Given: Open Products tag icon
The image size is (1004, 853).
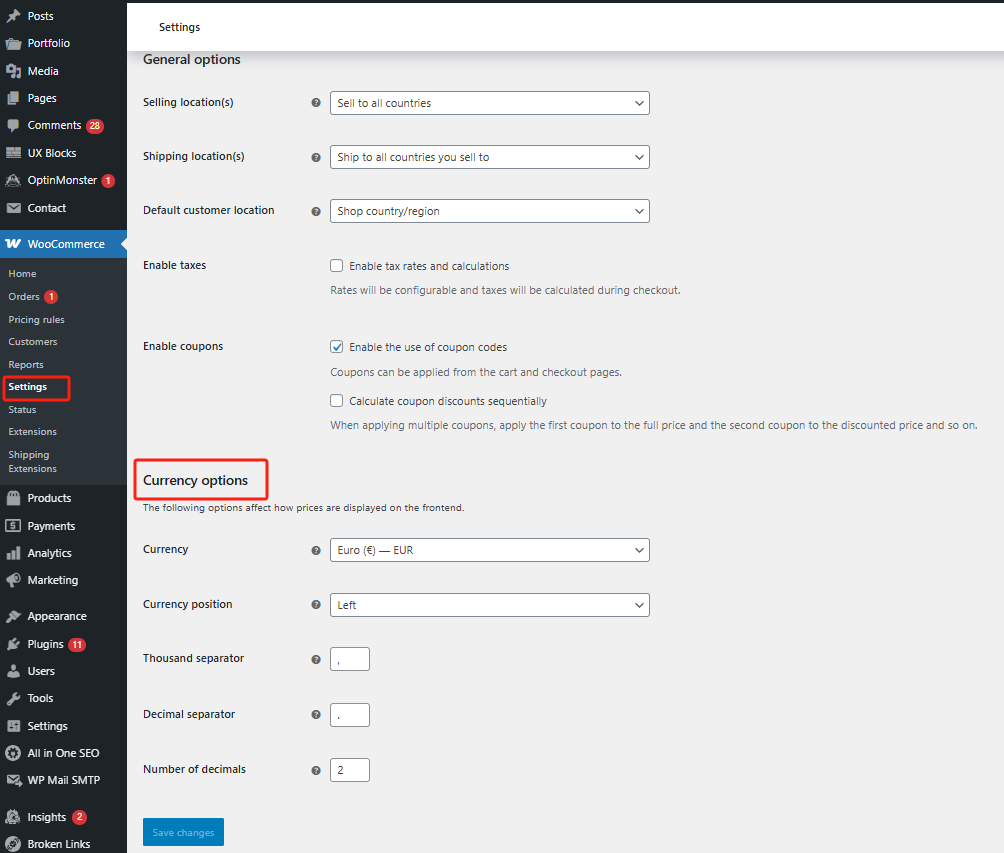Looking at the screenshot, I should click(x=13, y=497).
